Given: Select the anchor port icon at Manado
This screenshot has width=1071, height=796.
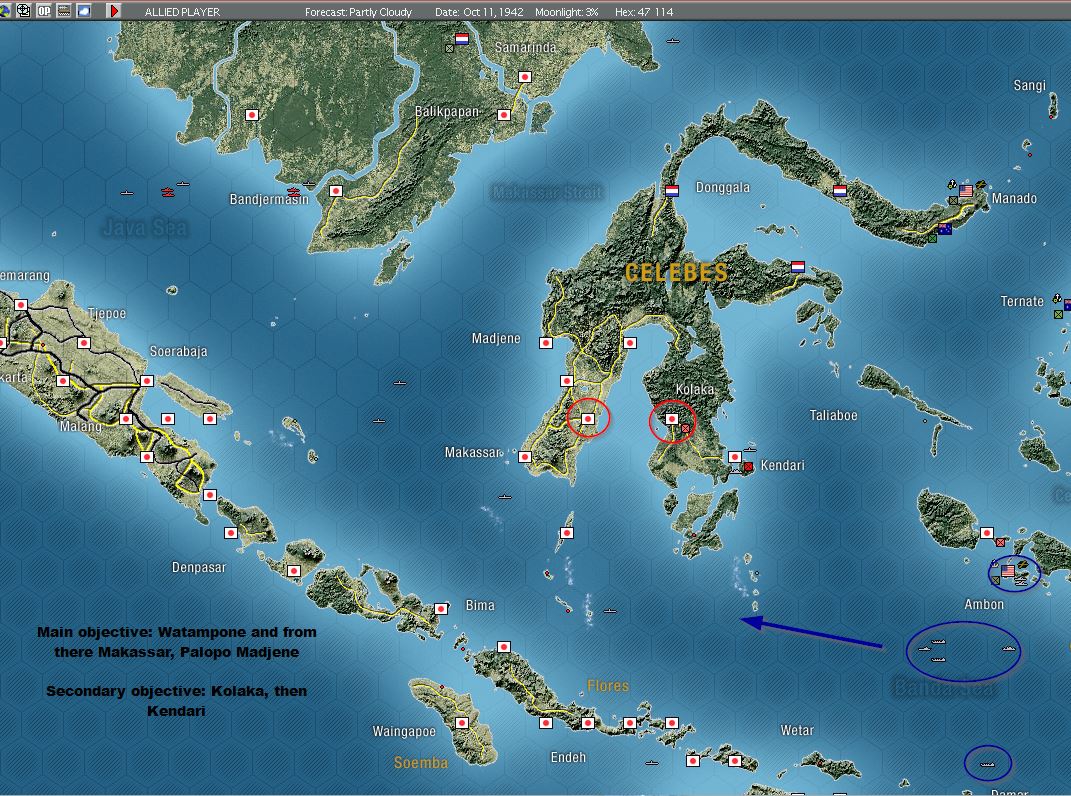Looking at the screenshot, I should click(x=952, y=184).
